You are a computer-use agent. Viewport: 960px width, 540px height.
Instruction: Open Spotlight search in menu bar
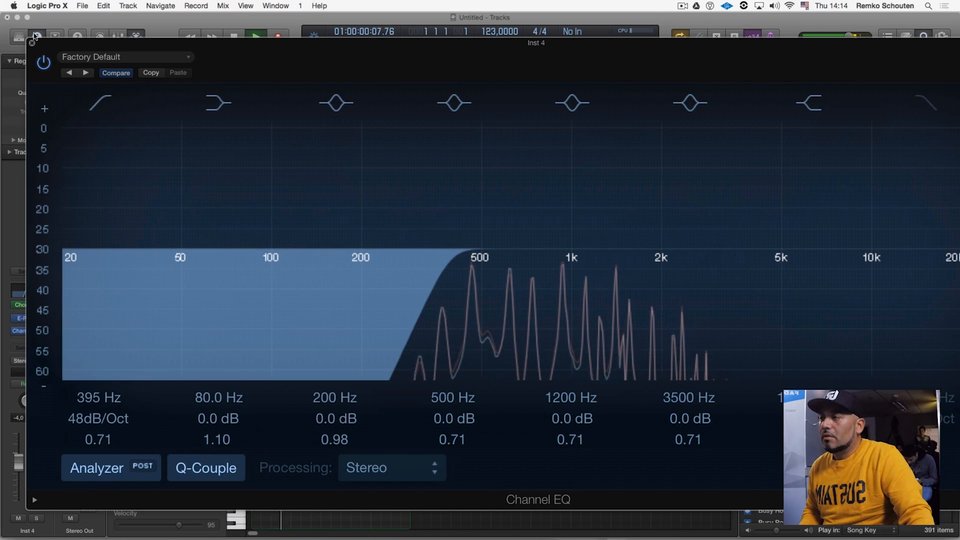click(x=928, y=6)
